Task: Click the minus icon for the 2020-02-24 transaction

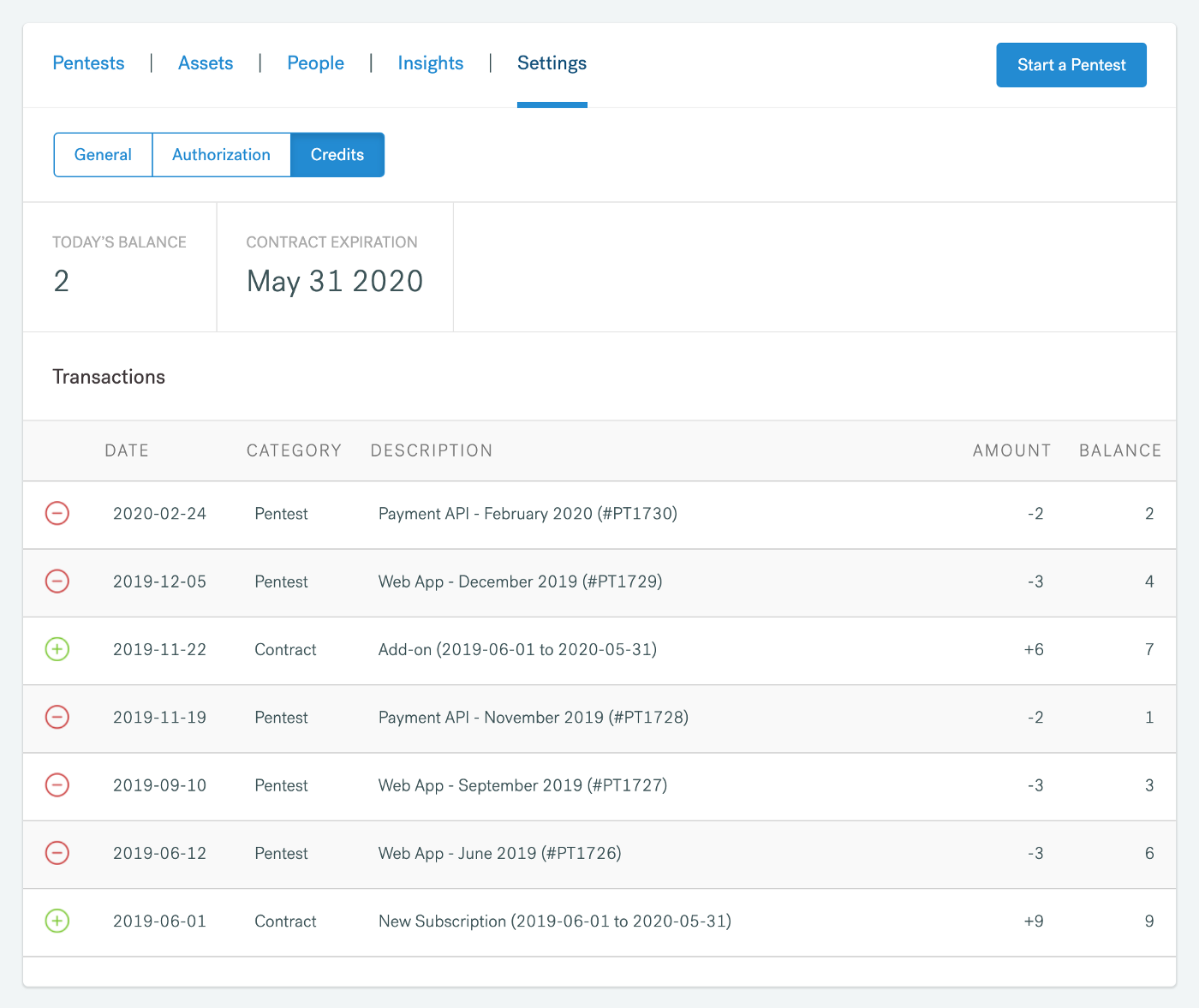Action: click(x=57, y=513)
